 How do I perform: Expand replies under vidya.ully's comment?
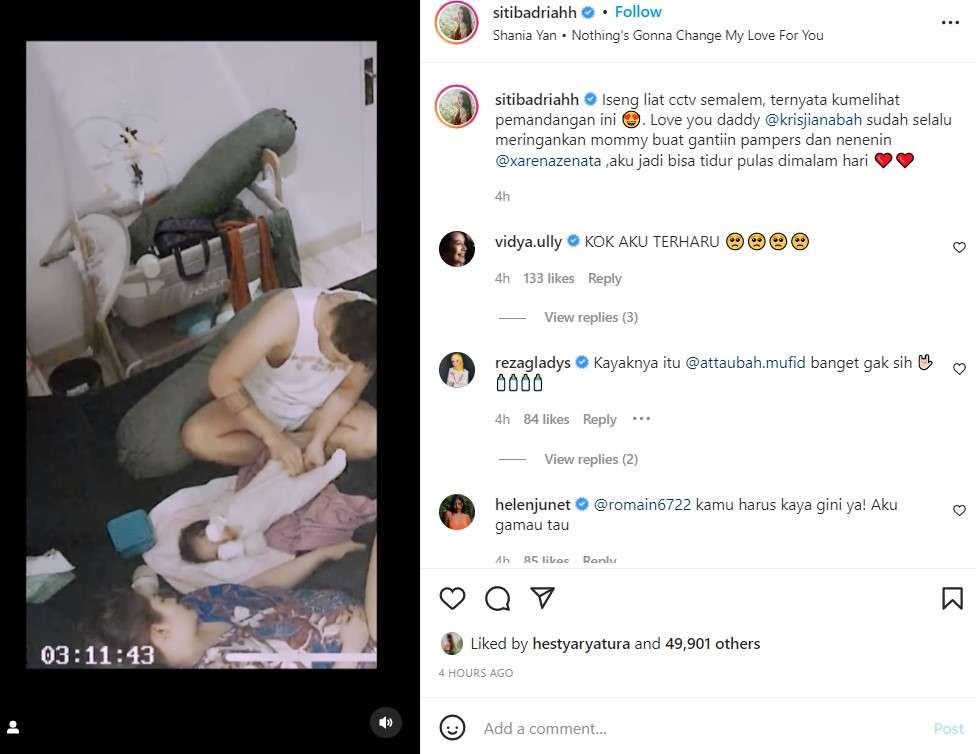click(590, 317)
